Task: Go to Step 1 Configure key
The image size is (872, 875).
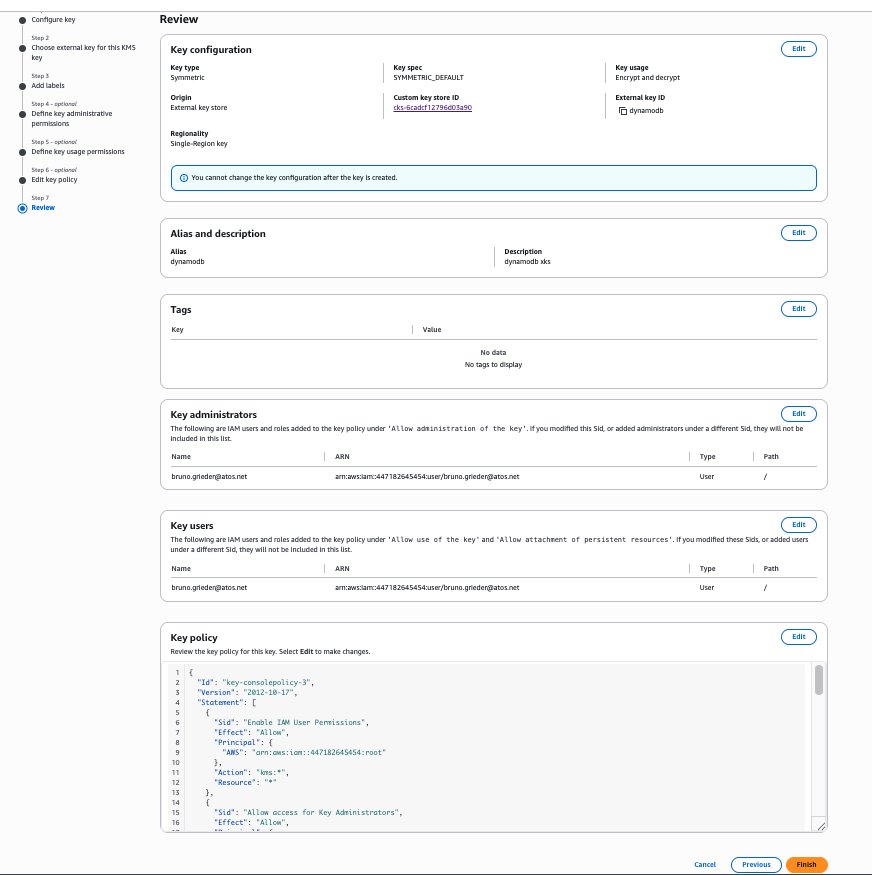Action: 53,20
